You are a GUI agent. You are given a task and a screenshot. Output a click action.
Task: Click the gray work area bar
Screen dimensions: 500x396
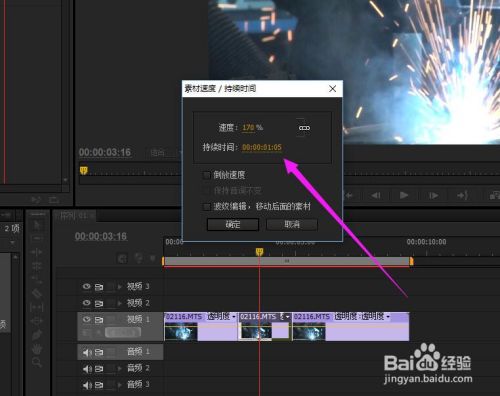pyautogui.click(x=287, y=261)
